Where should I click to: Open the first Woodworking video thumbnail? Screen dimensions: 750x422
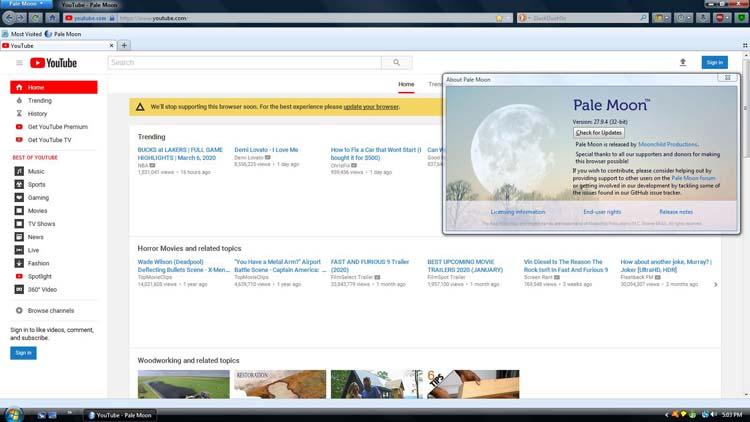pos(184,384)
